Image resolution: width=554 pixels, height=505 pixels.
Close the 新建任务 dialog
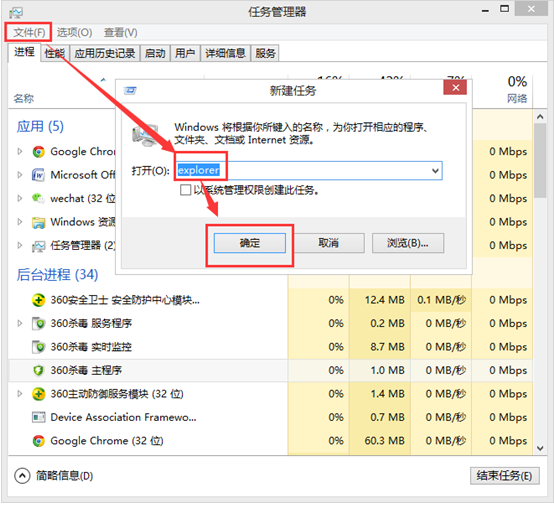(455, 87)
